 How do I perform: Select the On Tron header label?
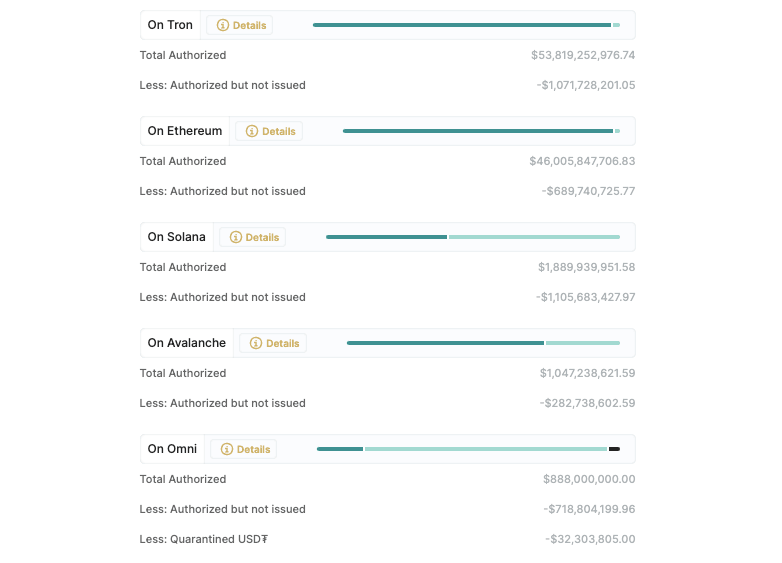pos(170,25)
